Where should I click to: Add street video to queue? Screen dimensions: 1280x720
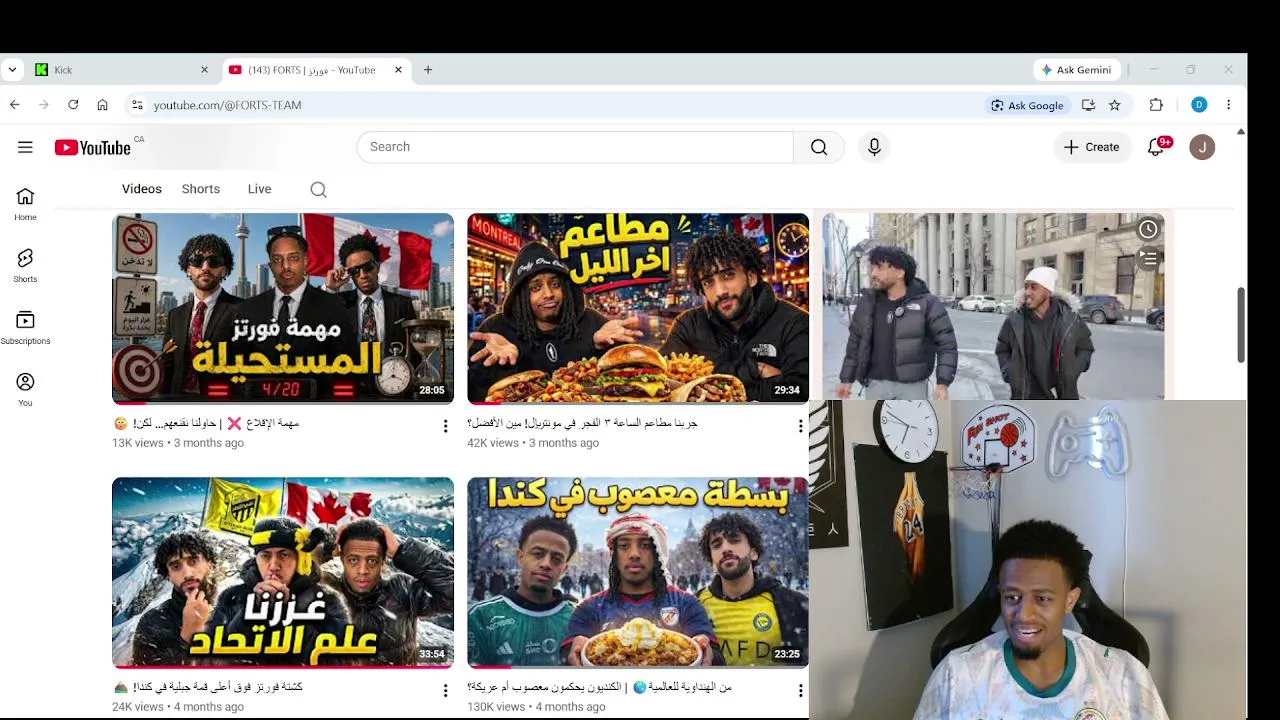pos(1148,258)
